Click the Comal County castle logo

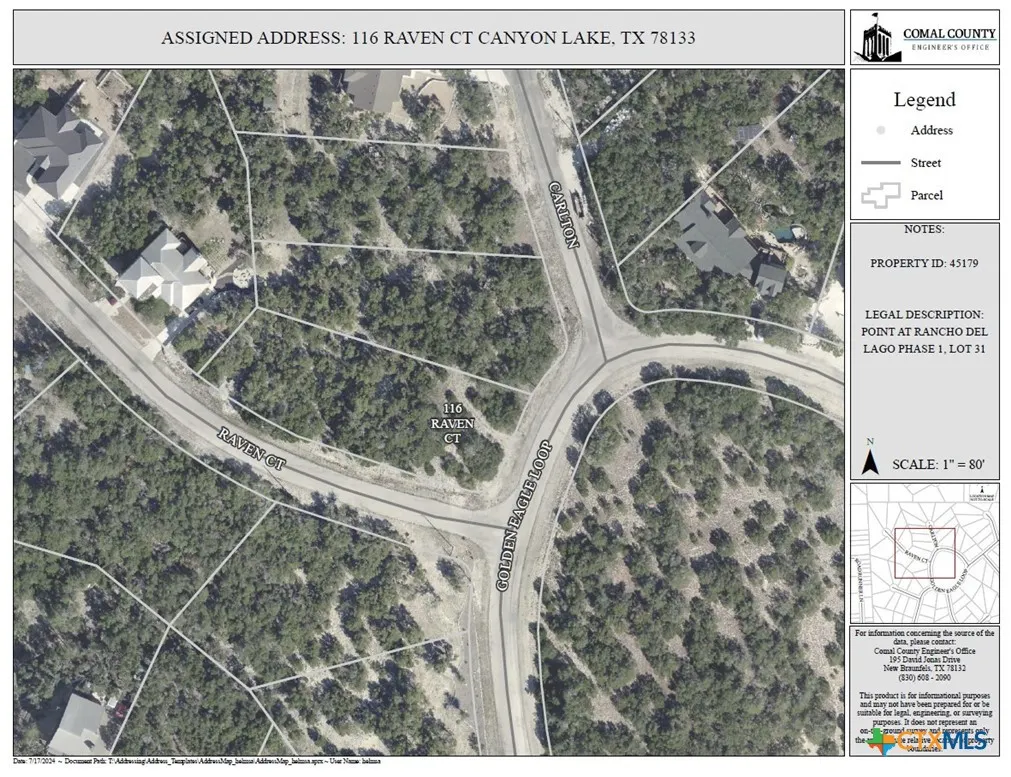pos(877,38)
